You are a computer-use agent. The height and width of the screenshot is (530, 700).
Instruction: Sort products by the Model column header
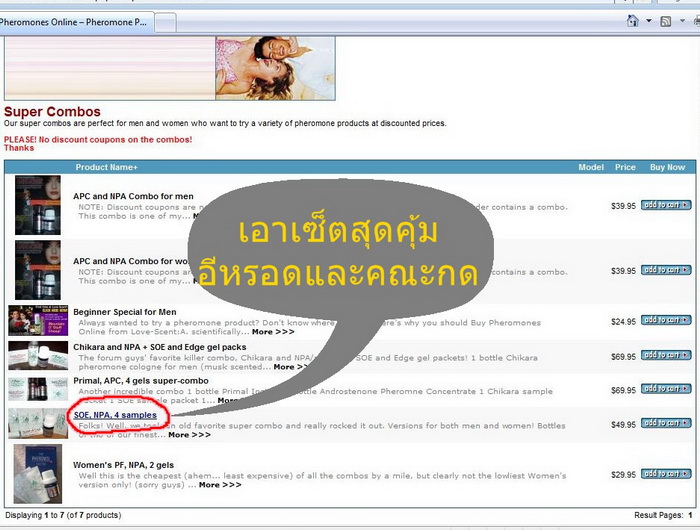[591, 167]
